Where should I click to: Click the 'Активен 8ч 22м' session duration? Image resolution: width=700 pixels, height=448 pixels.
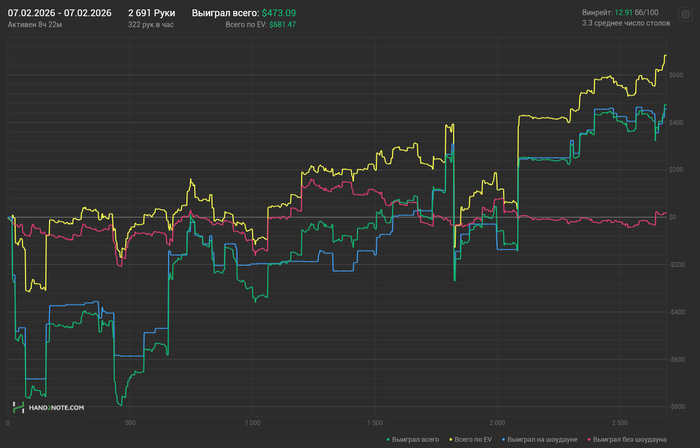pos(35,25)
